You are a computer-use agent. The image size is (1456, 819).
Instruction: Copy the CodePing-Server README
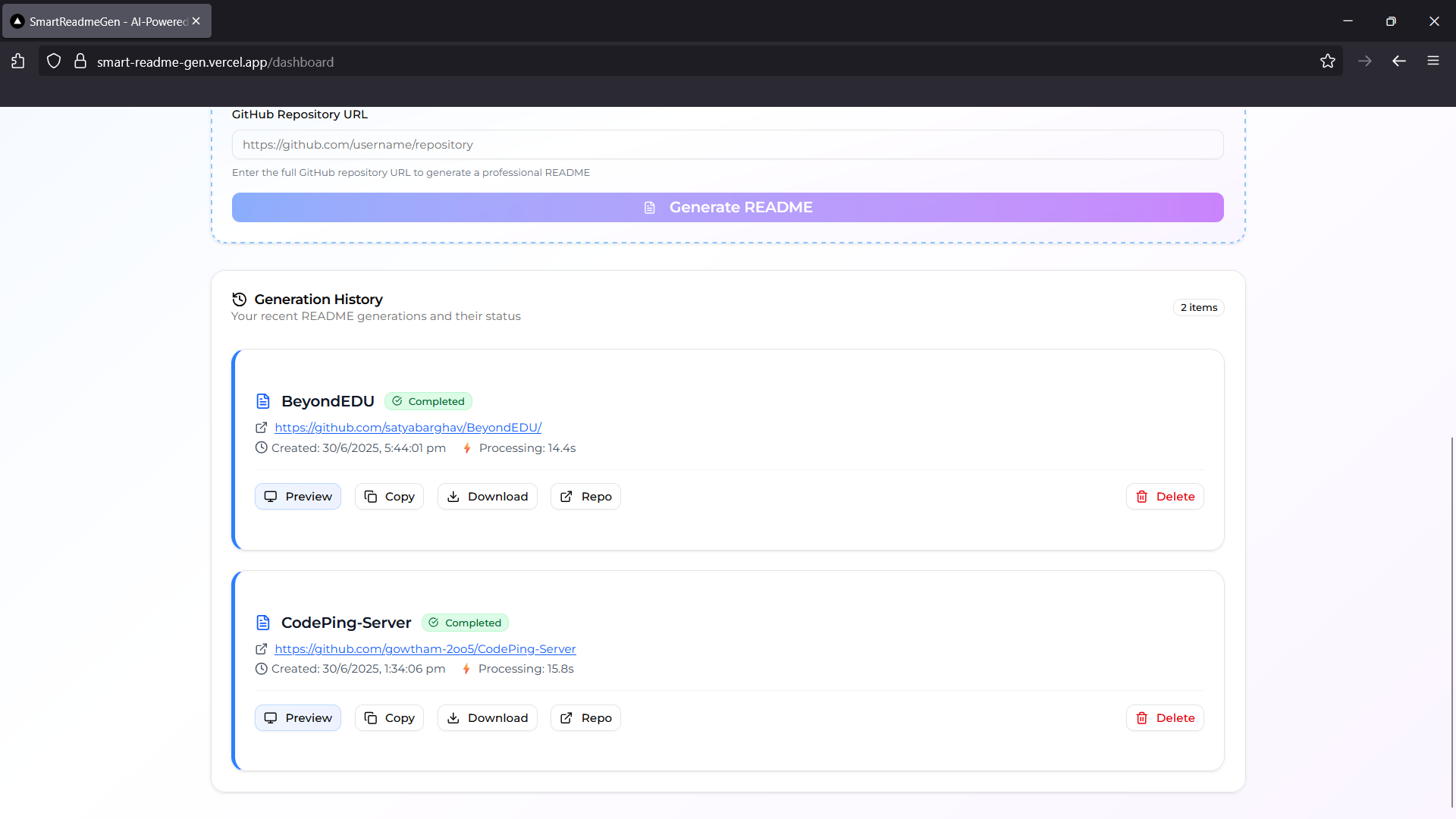389,718
